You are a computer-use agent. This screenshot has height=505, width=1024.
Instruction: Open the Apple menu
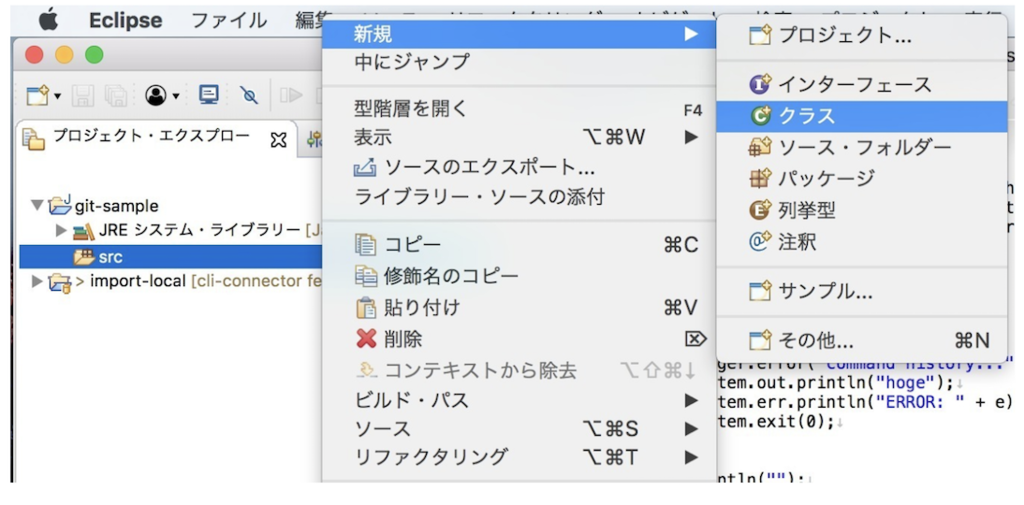click(x=48, y=20)
